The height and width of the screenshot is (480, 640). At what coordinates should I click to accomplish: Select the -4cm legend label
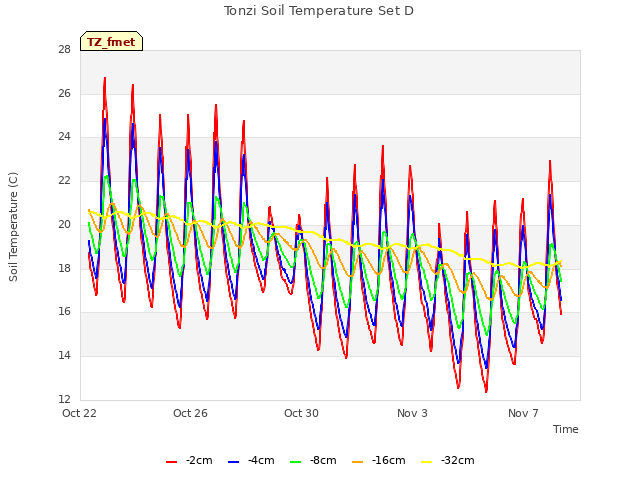pyautogui.click(x=261, y=461)
